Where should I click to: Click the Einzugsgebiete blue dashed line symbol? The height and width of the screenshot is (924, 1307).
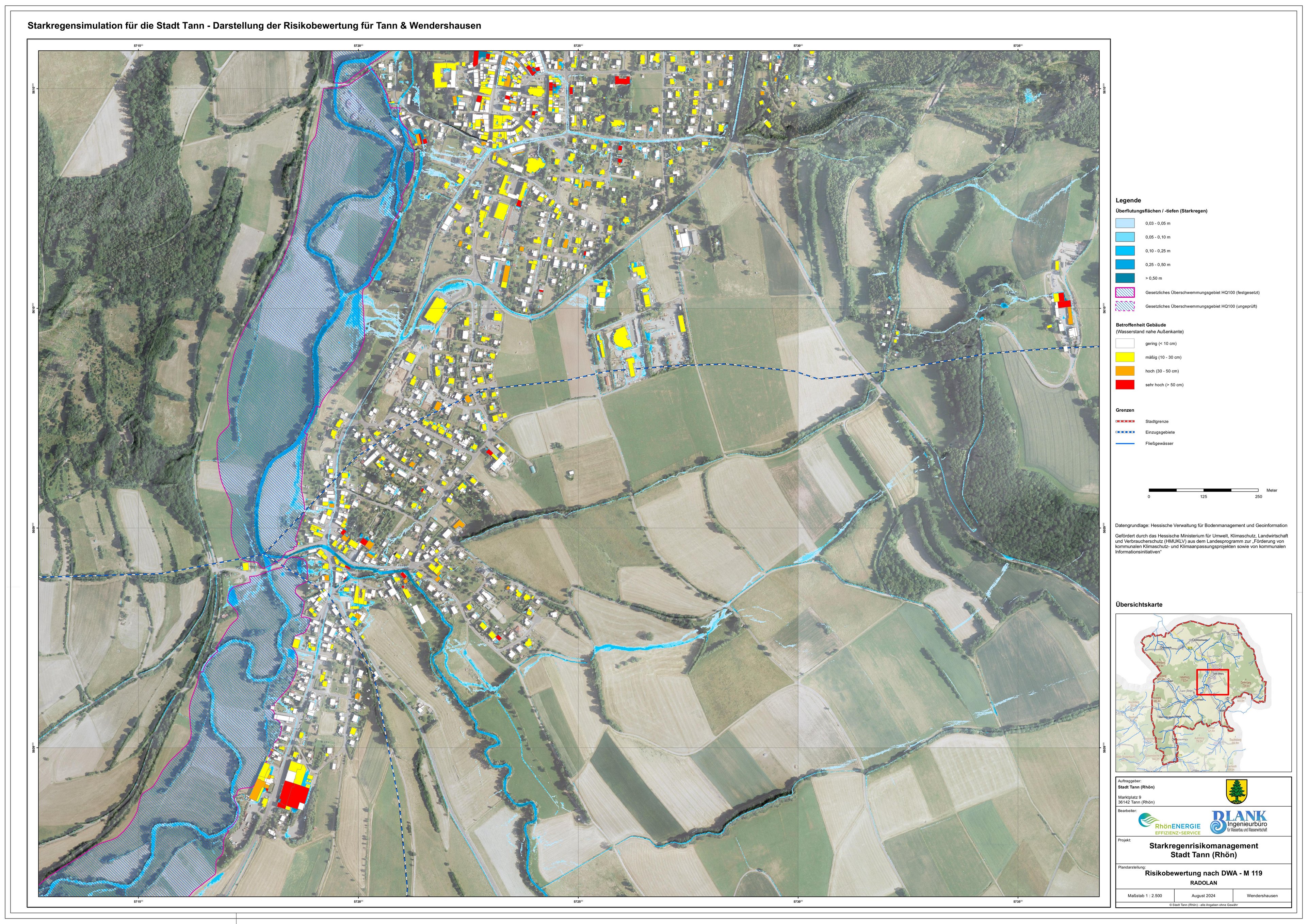[x=1125, y=432]
